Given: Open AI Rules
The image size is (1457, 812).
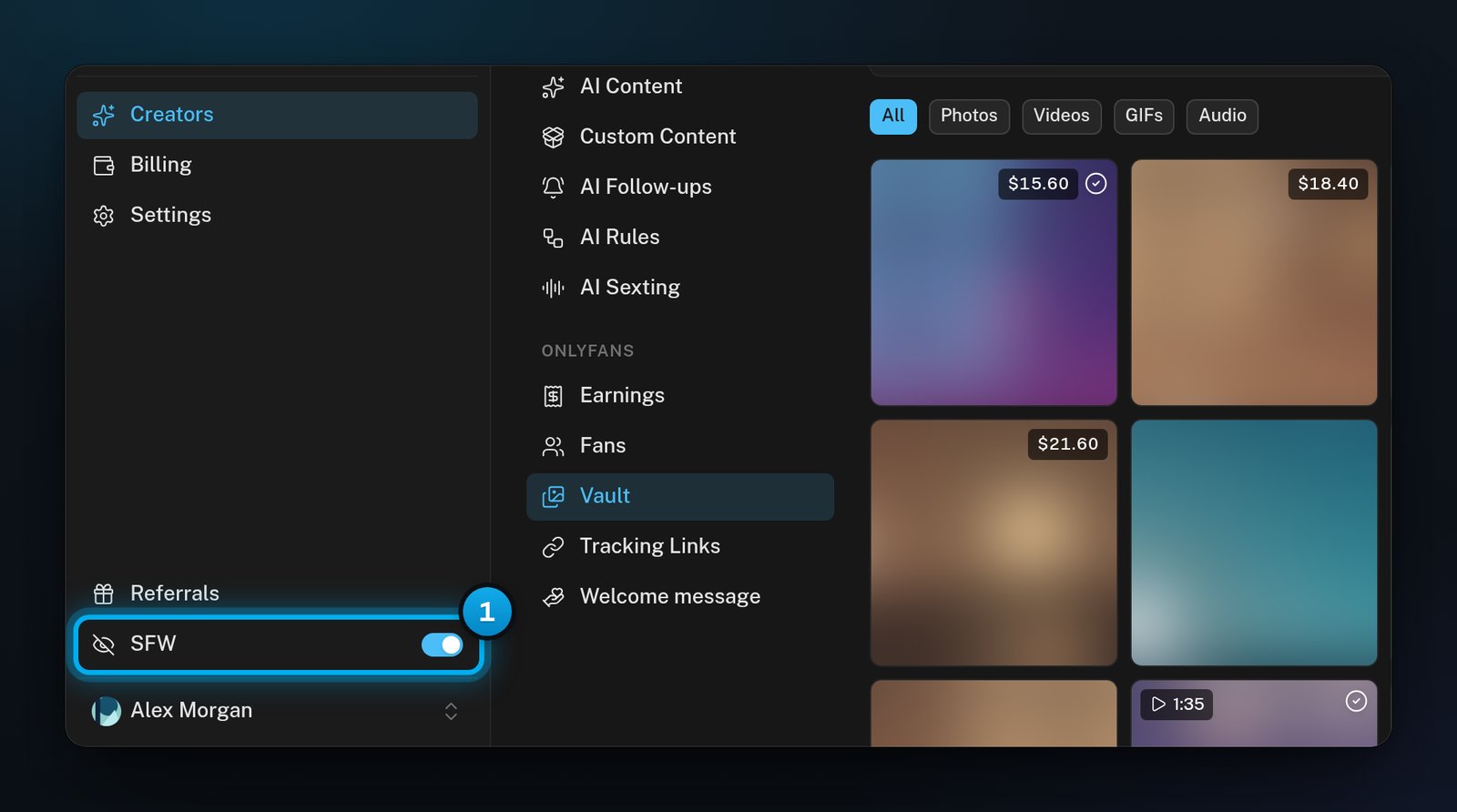Looking at the screenshot, I should [x=680, y=237].
